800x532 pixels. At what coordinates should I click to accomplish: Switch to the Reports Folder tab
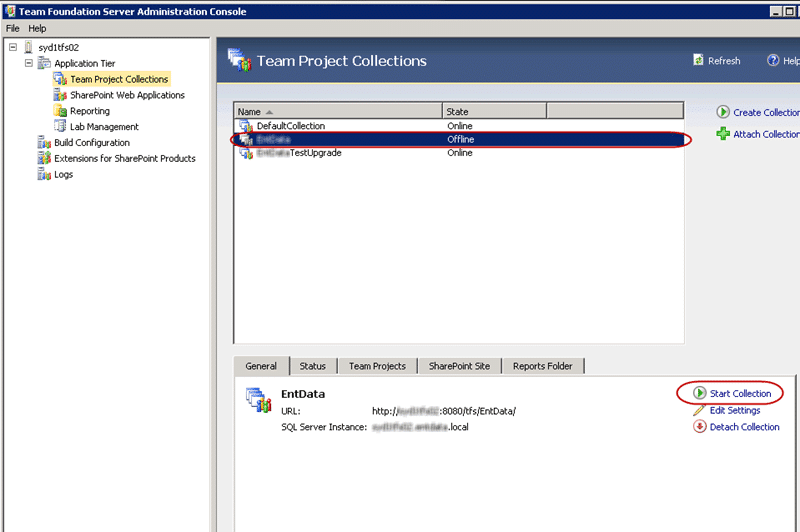[x=543, y=366]
